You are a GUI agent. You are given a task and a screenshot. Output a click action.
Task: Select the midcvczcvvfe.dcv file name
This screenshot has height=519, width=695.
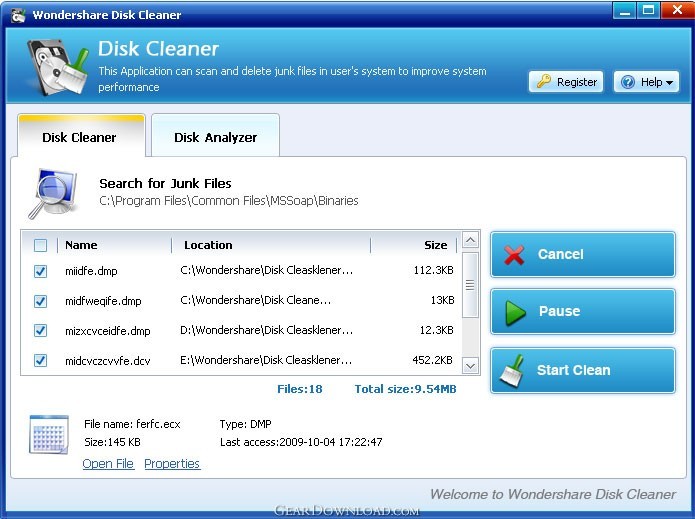108,361
